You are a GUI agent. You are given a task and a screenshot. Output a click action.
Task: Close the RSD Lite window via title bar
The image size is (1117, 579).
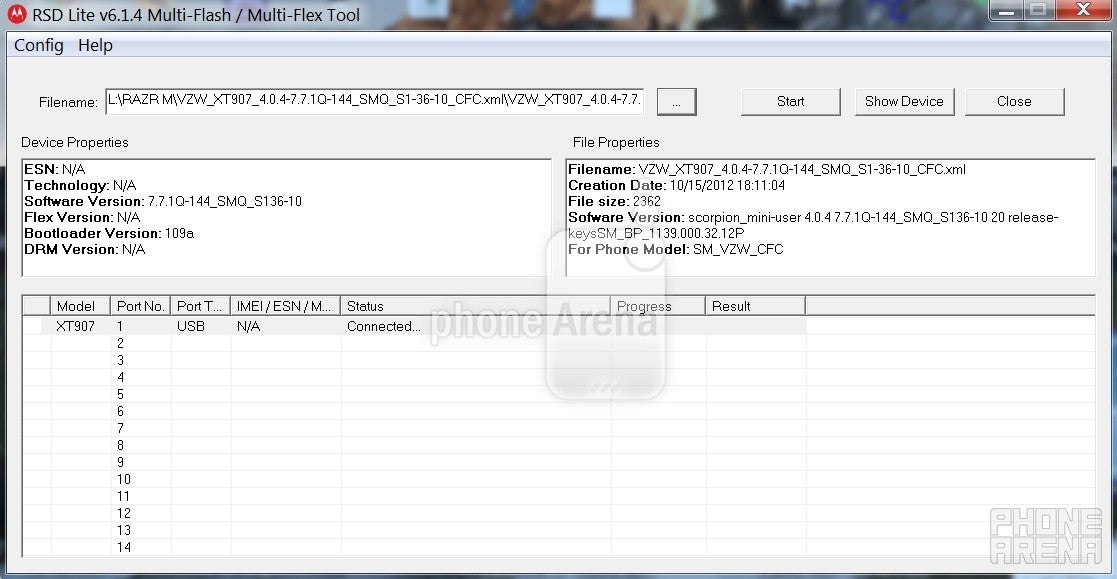[1084, 10]
